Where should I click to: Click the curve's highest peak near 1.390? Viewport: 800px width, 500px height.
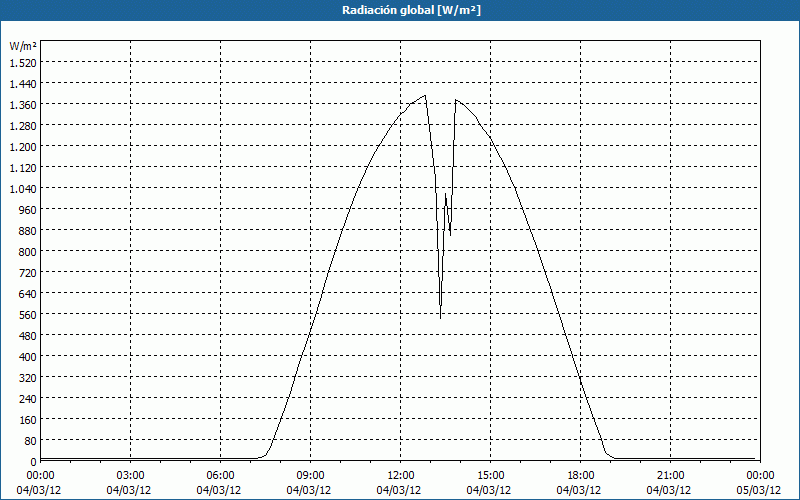coord(425,95)
